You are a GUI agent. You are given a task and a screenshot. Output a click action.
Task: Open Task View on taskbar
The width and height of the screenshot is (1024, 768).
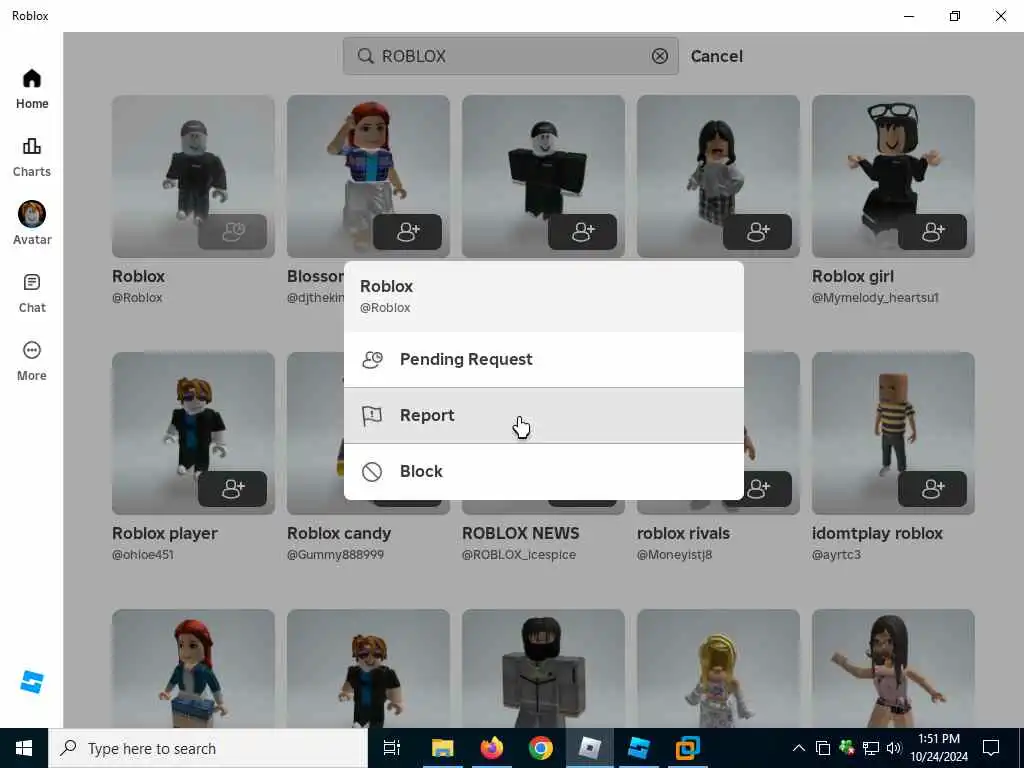point(392,748)
